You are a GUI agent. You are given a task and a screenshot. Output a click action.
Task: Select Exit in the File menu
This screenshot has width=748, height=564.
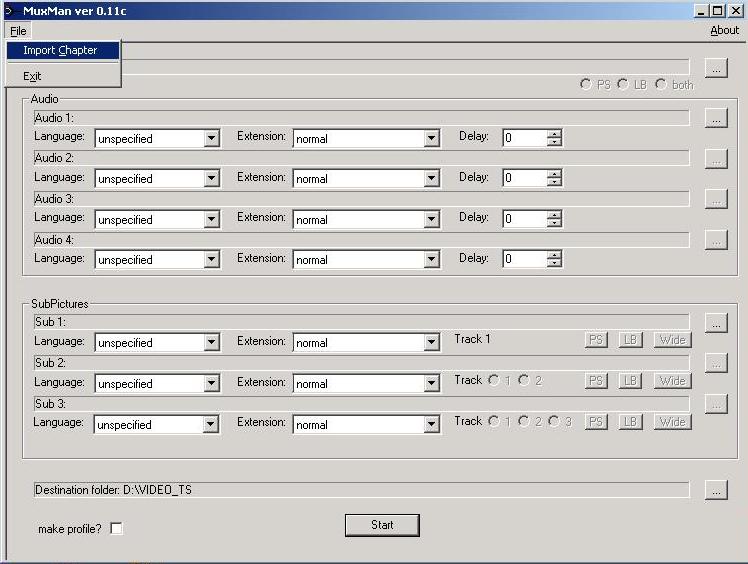click(62, 76)
